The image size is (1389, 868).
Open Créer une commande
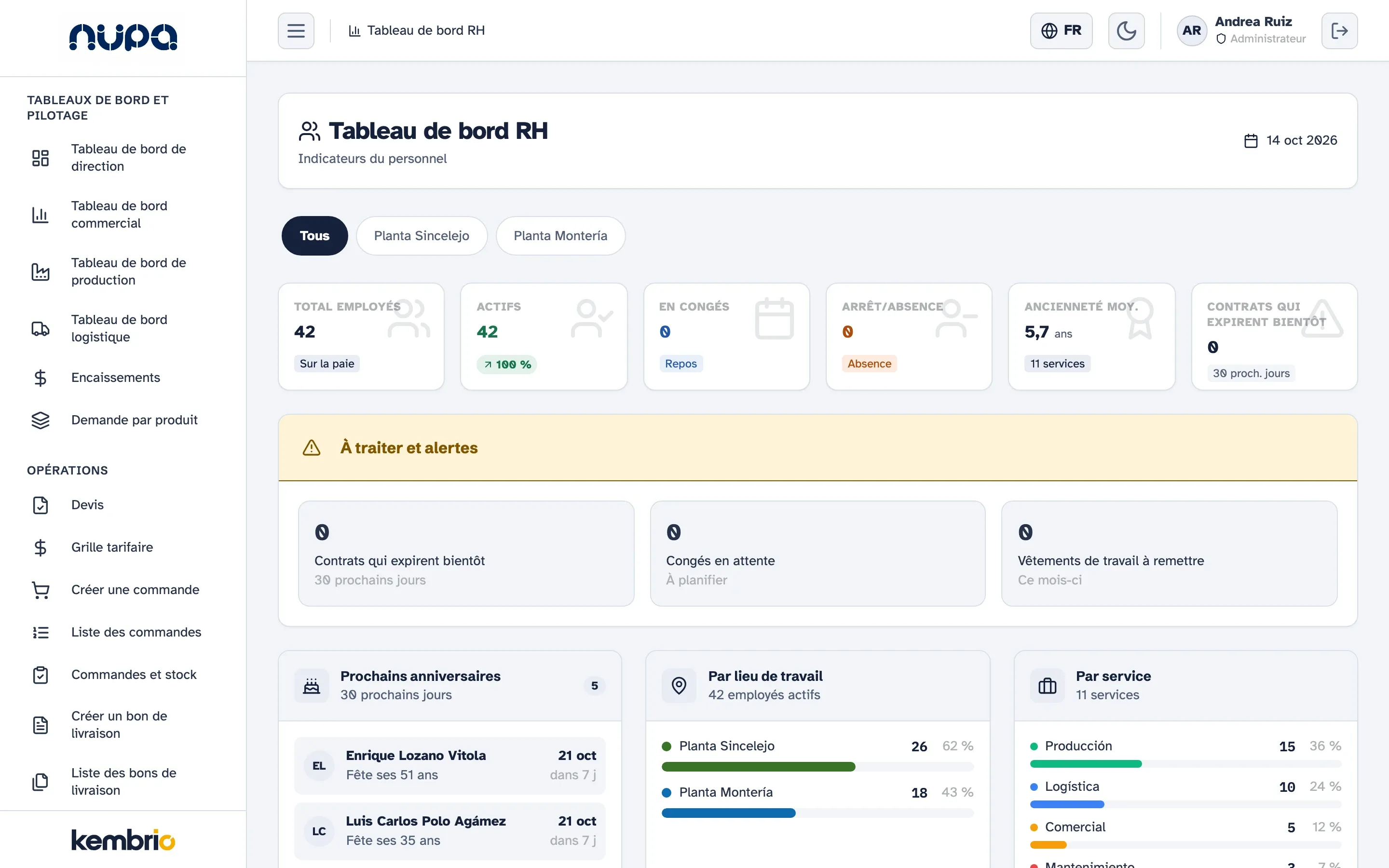pos(123,590)
